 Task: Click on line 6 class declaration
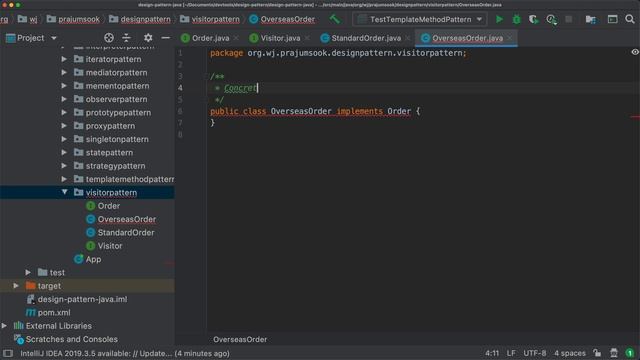315,111
